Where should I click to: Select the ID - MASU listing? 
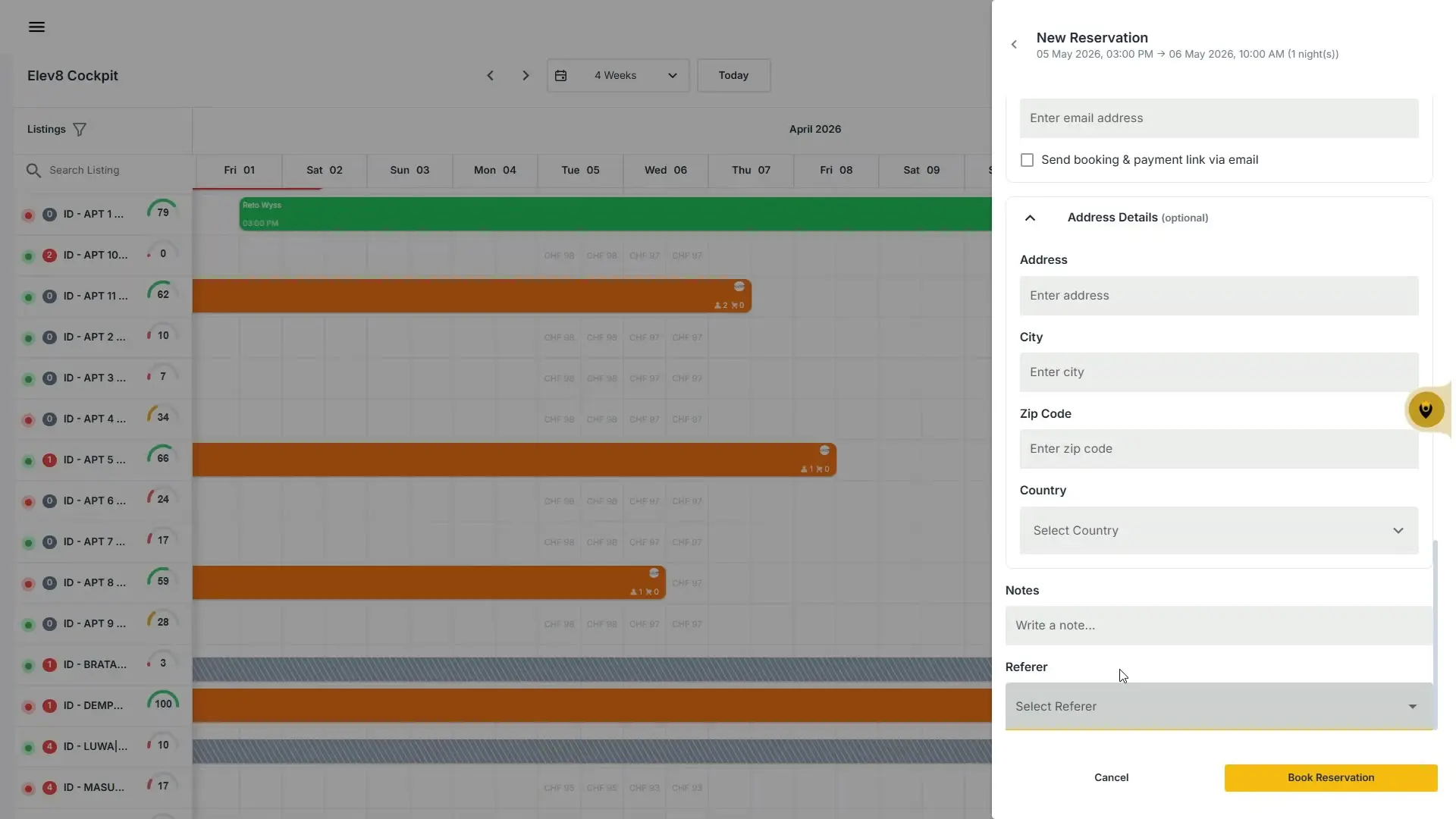[x=94, y=788]
